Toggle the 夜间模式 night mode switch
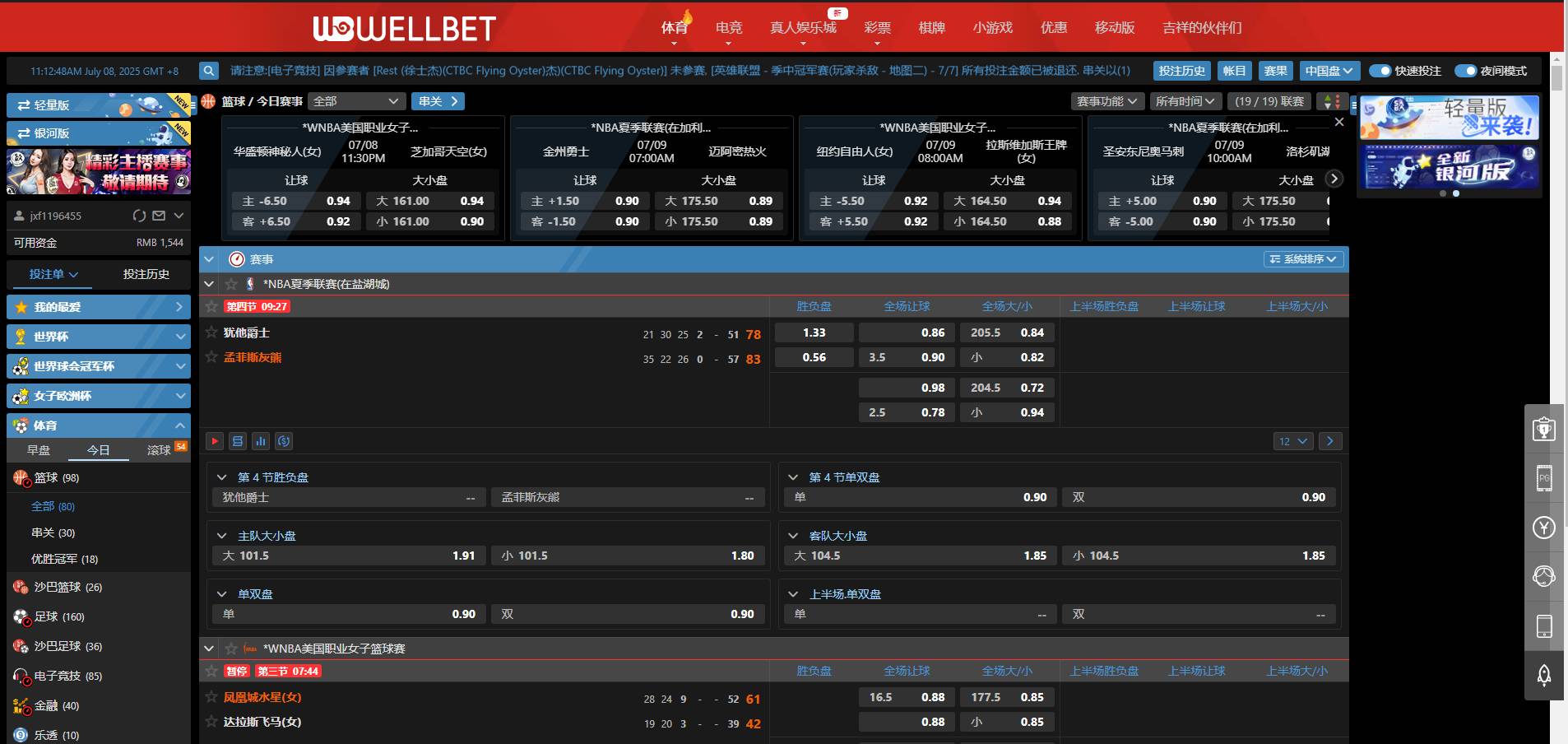 1465,71
